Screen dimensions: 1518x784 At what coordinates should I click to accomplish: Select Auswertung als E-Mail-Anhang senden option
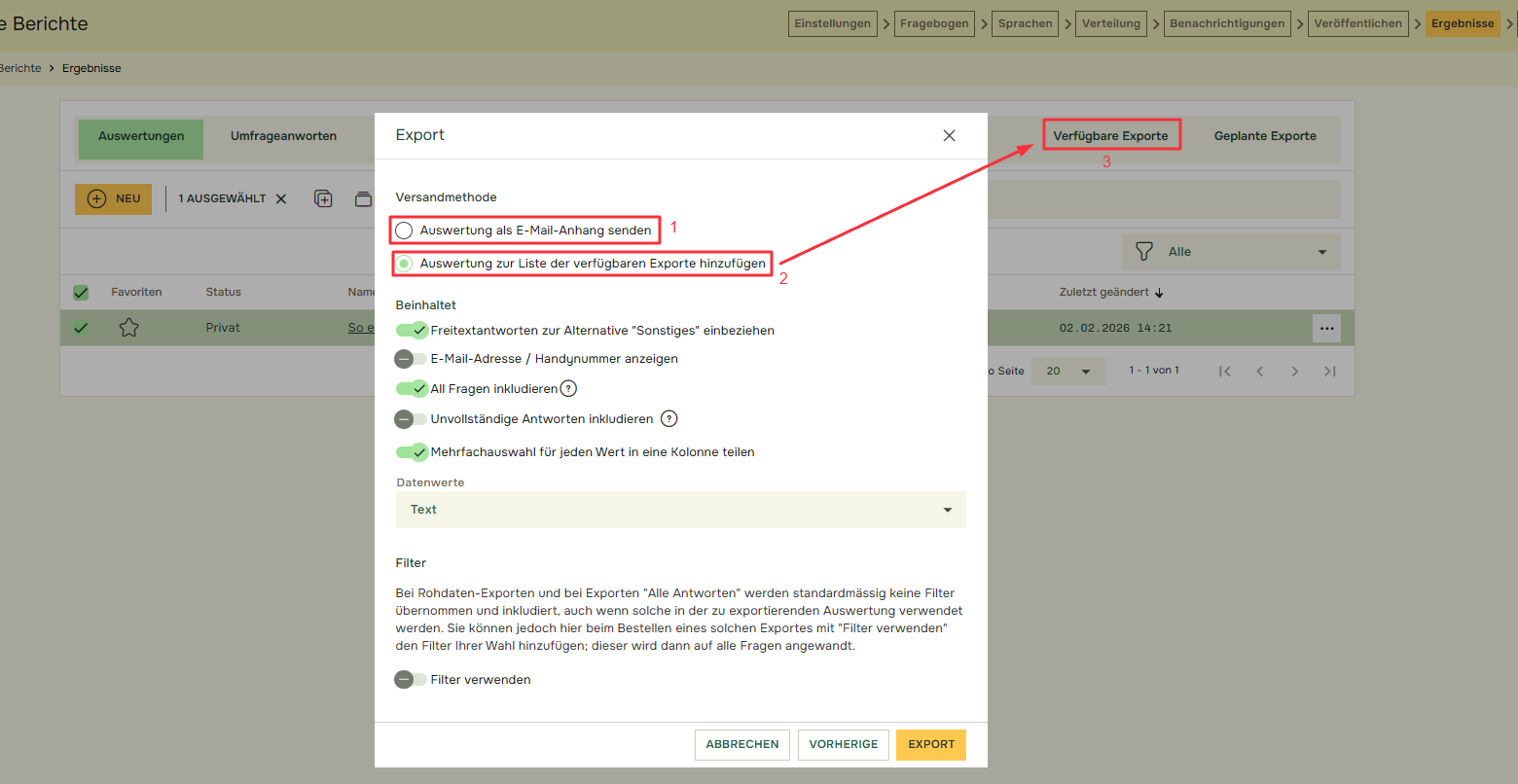pos(405,231)
